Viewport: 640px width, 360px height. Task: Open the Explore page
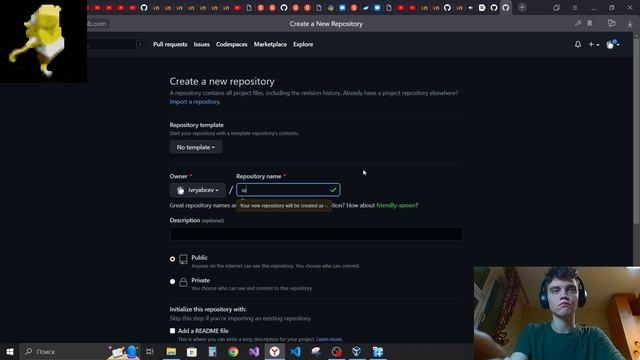tap(303, 44)
